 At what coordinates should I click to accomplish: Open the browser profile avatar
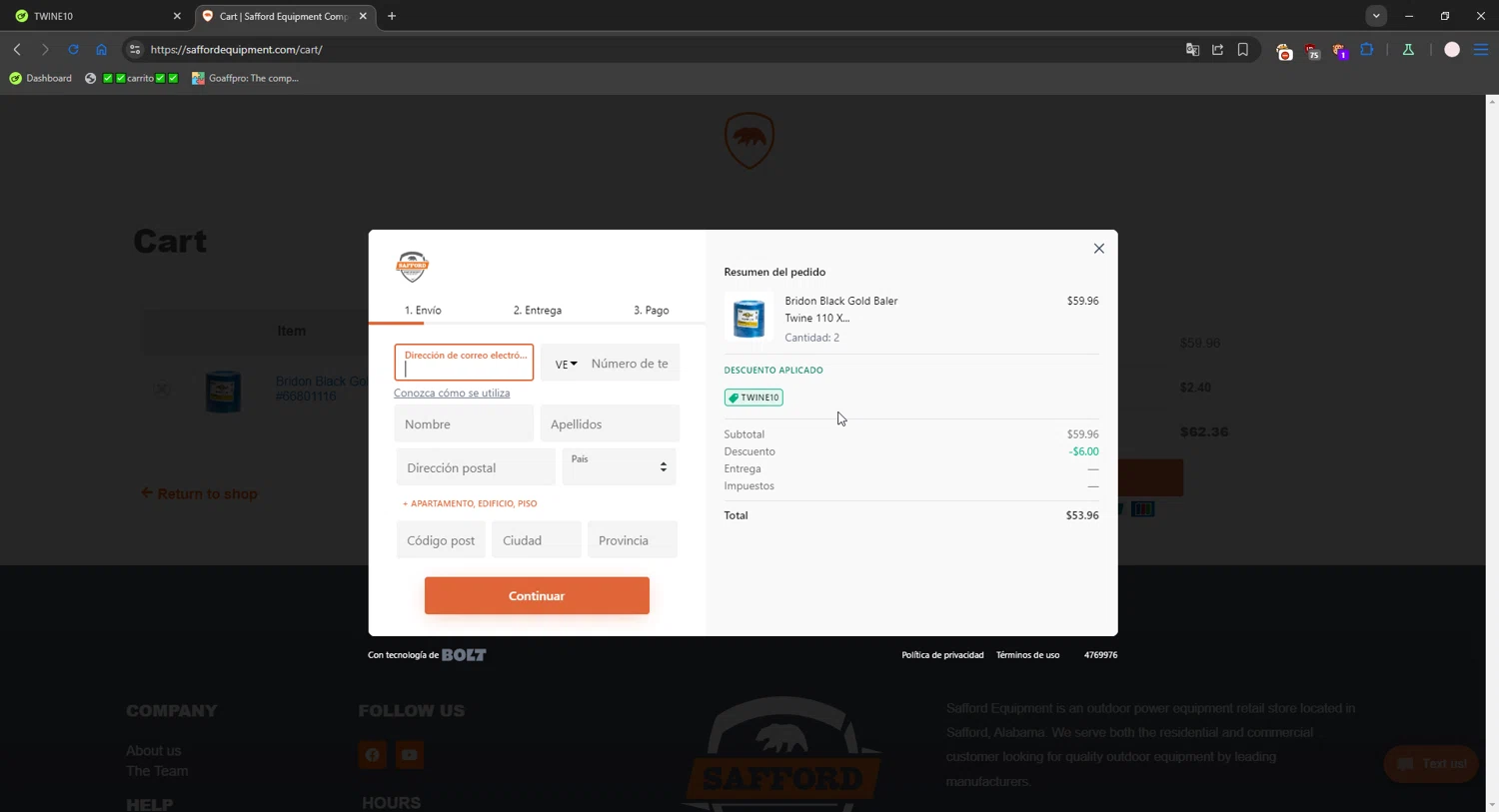tap(1452, 49)
